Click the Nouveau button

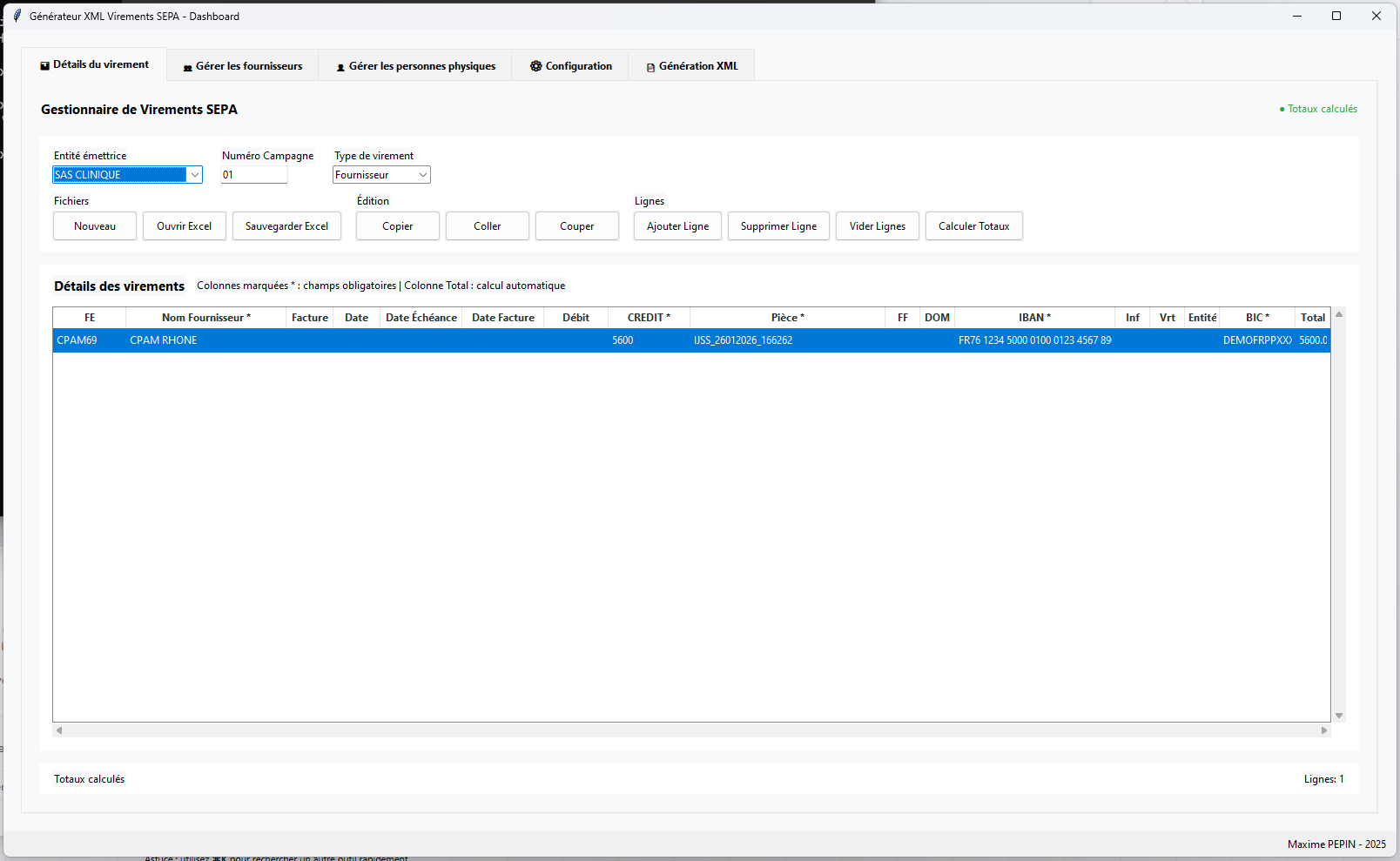coord(95,226)
